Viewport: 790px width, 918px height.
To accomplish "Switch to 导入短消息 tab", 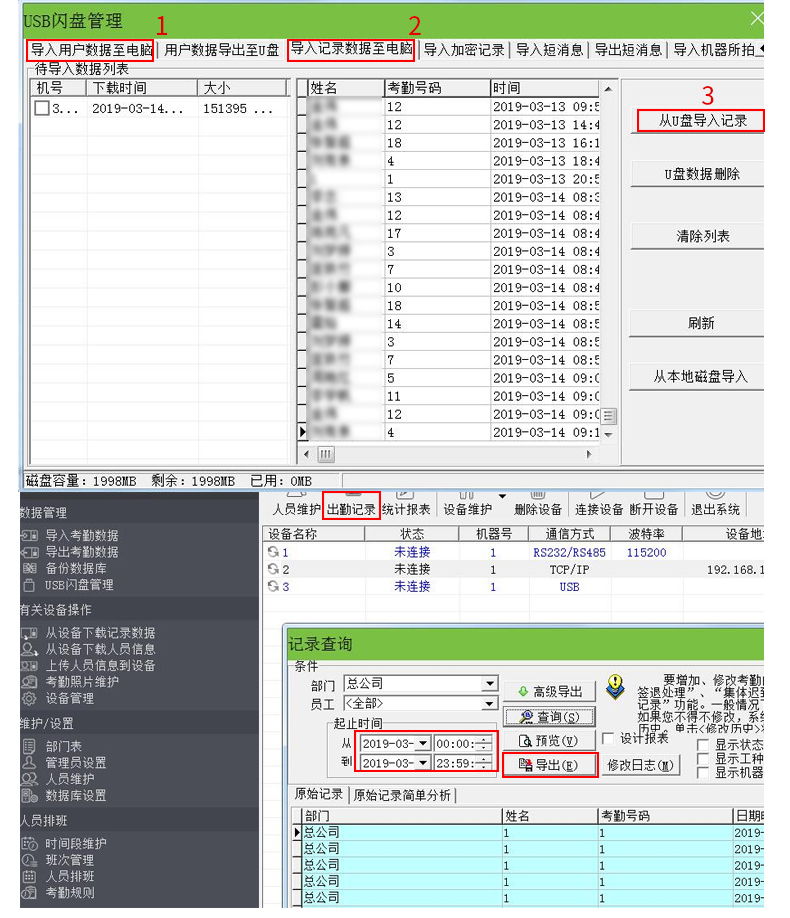I will tap(549, 50).
